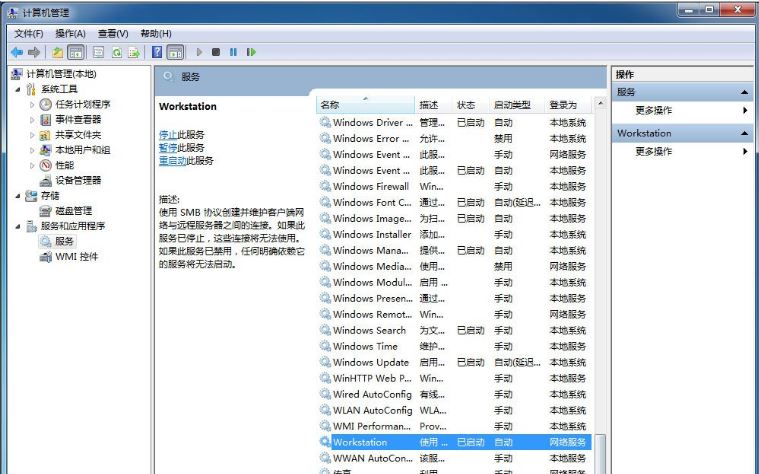Select 设备管理器 in the tree
The image size is (759, 474).
point(78,181)
